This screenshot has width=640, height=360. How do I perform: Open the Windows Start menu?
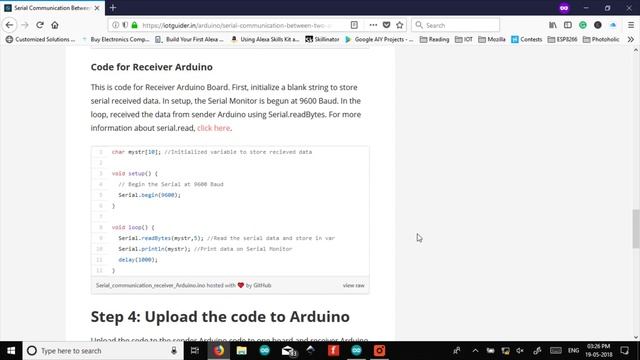11,351
